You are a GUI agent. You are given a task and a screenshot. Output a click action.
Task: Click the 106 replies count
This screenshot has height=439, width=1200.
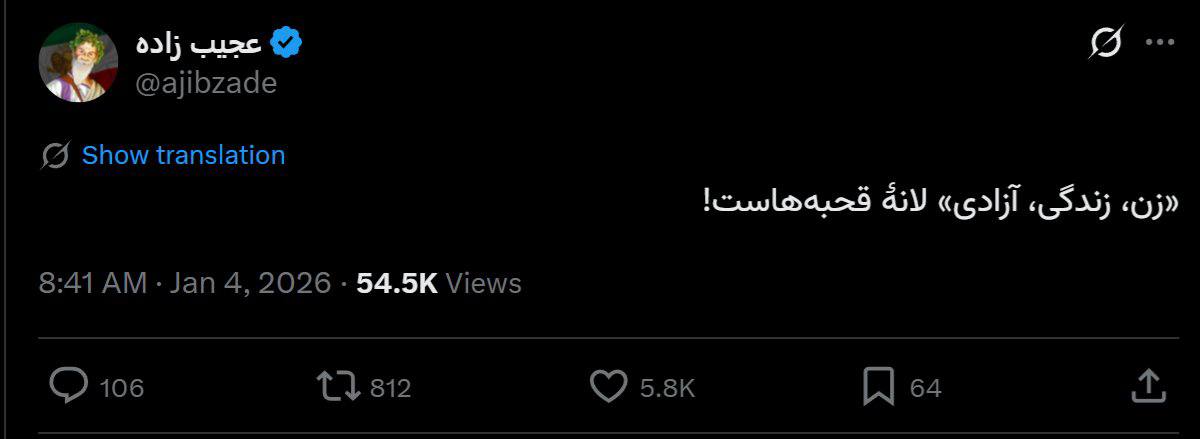coord(122,388)
